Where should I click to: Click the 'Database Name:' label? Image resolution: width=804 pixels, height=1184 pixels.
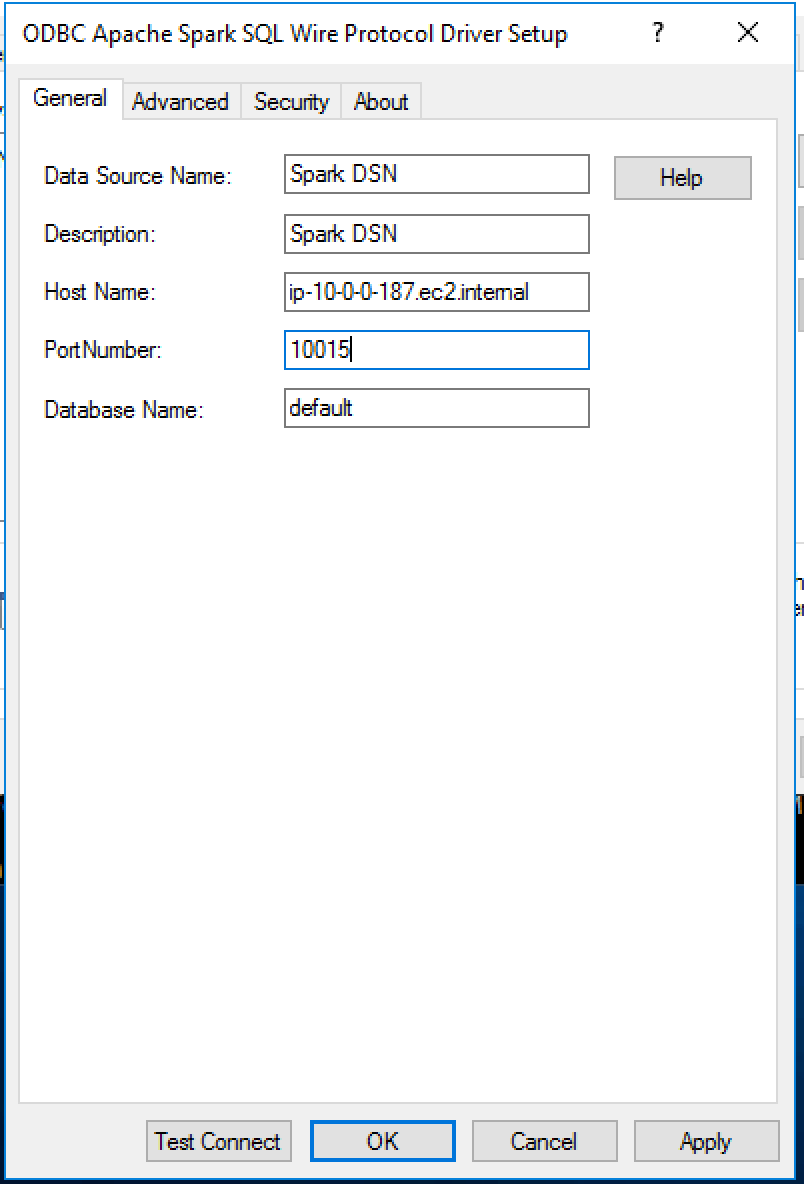[x=124, y=409]
